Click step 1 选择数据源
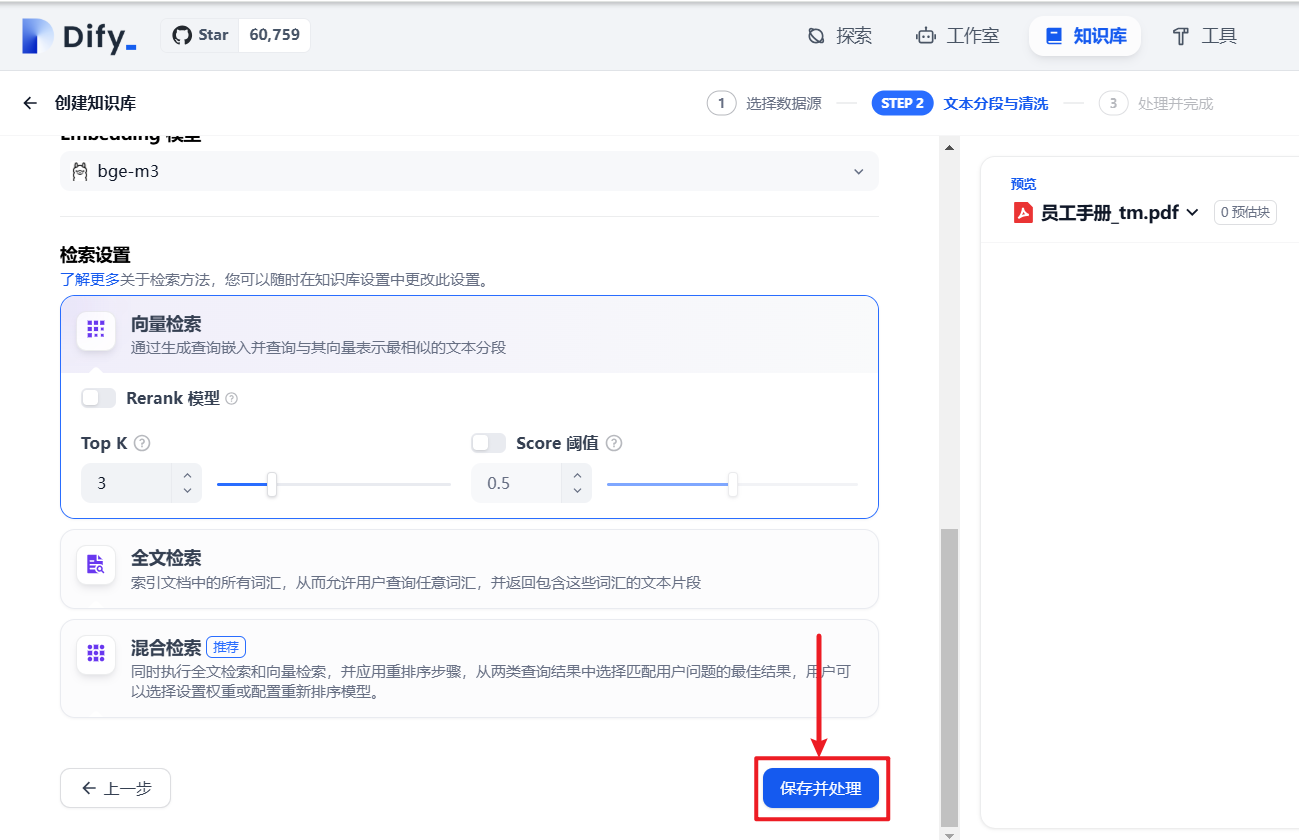 click(764, 103)
